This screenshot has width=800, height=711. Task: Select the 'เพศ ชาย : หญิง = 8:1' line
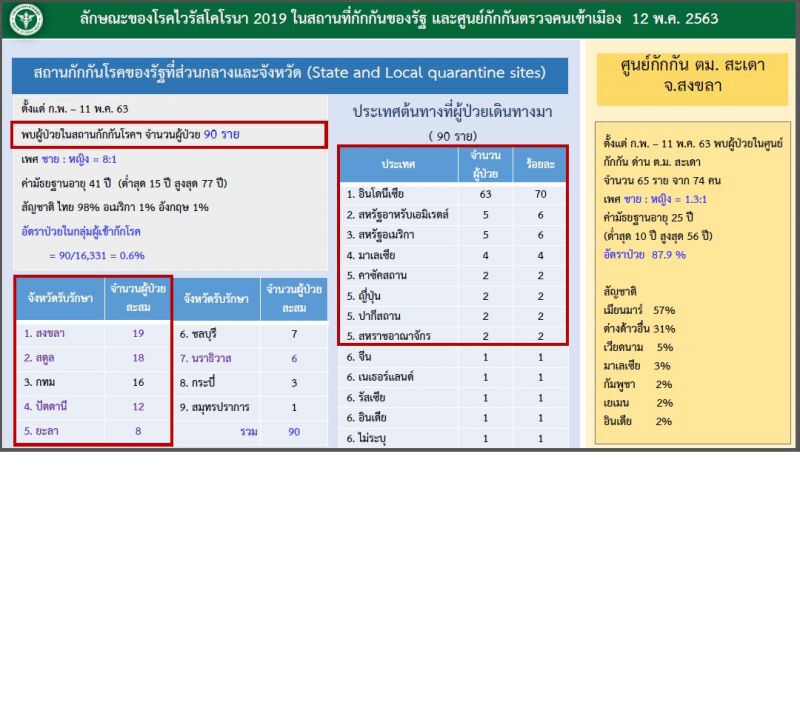[68, 159]
